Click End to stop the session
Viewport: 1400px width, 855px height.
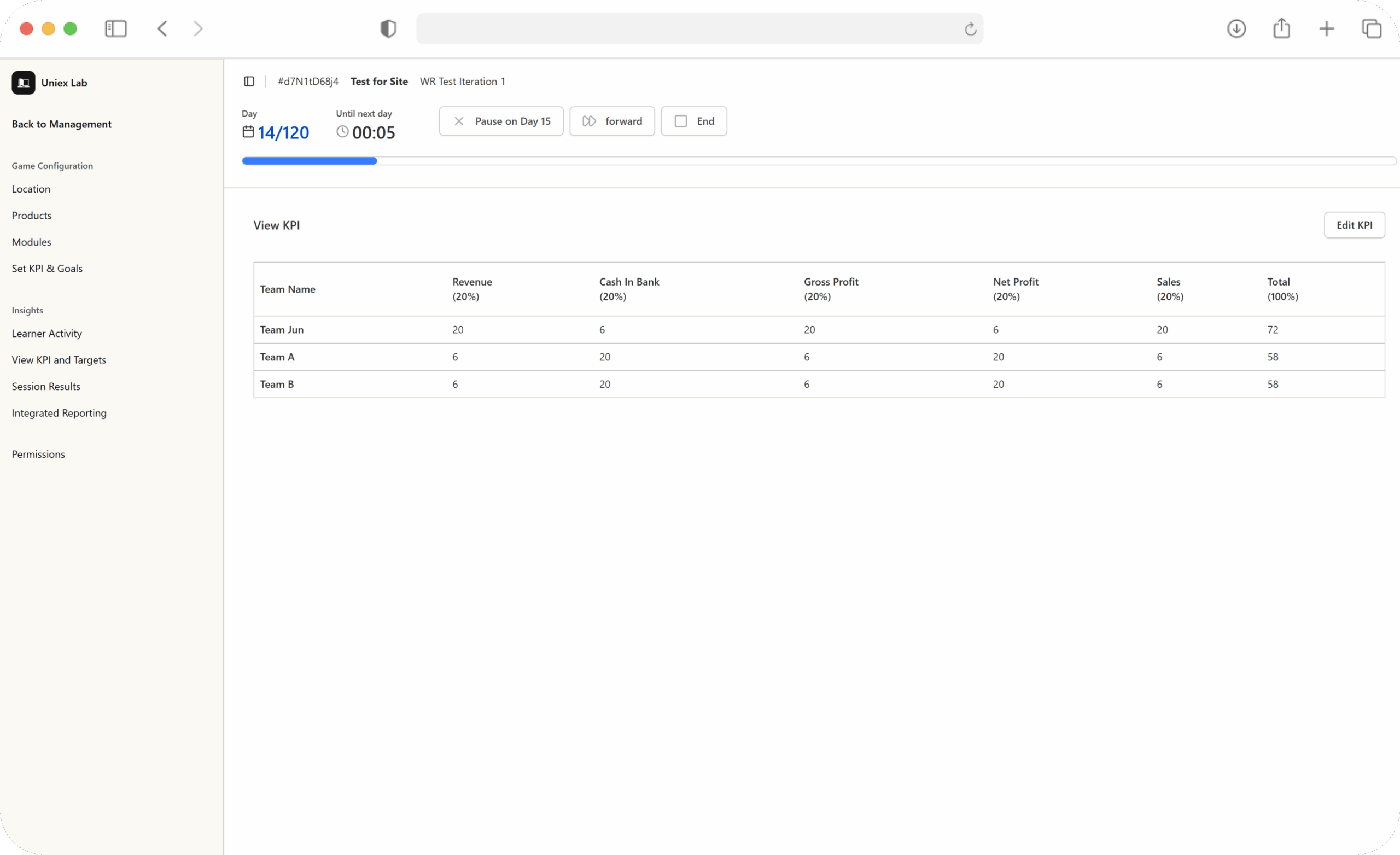coord(693,121)
